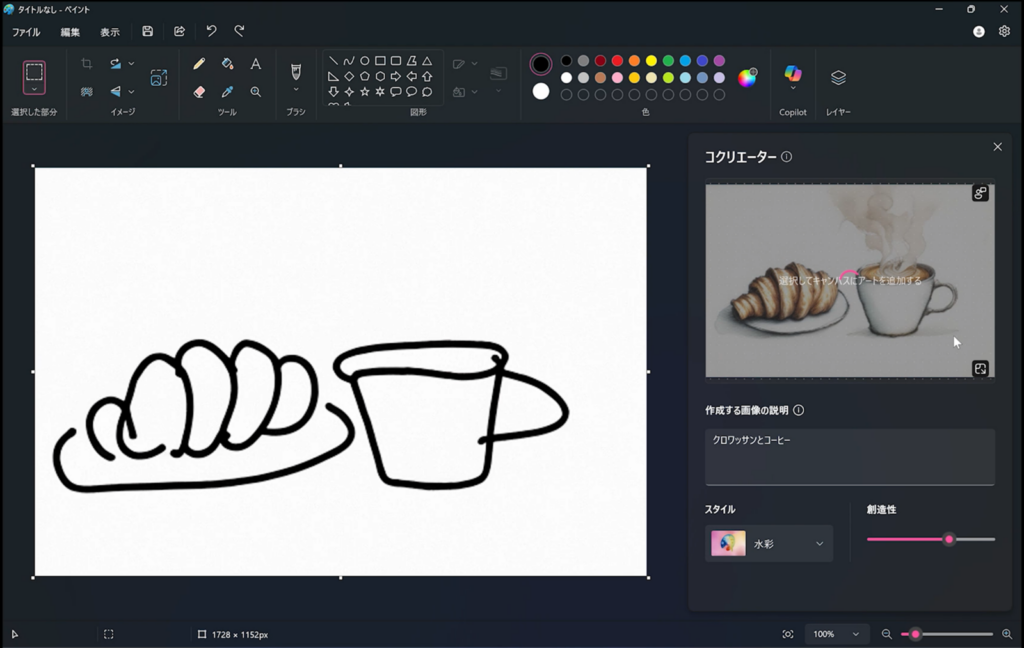
Task: Open the 100% zoom level dropdown
Action: tap(836, 633)
